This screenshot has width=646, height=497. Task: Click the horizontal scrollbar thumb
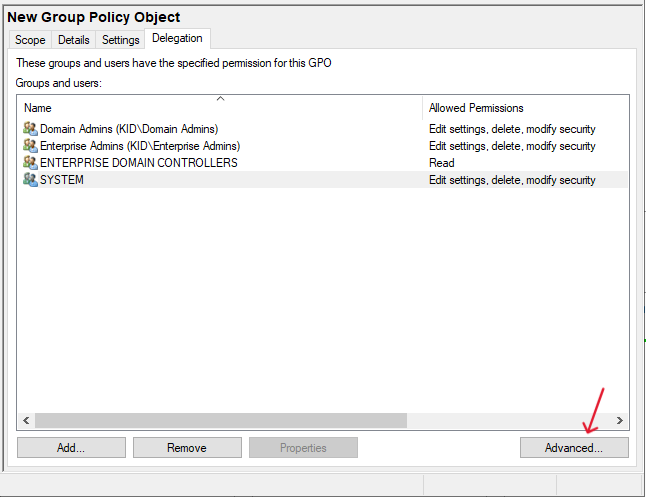pos(220,421)
